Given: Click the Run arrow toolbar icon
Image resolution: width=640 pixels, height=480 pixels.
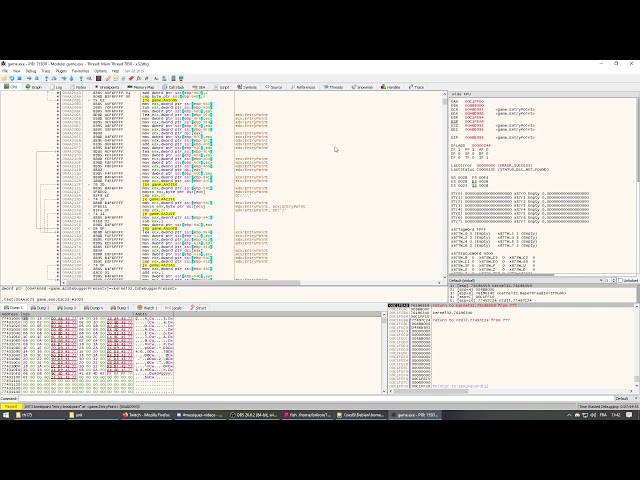Looking at the screenshot, I should tap(29, 78).
